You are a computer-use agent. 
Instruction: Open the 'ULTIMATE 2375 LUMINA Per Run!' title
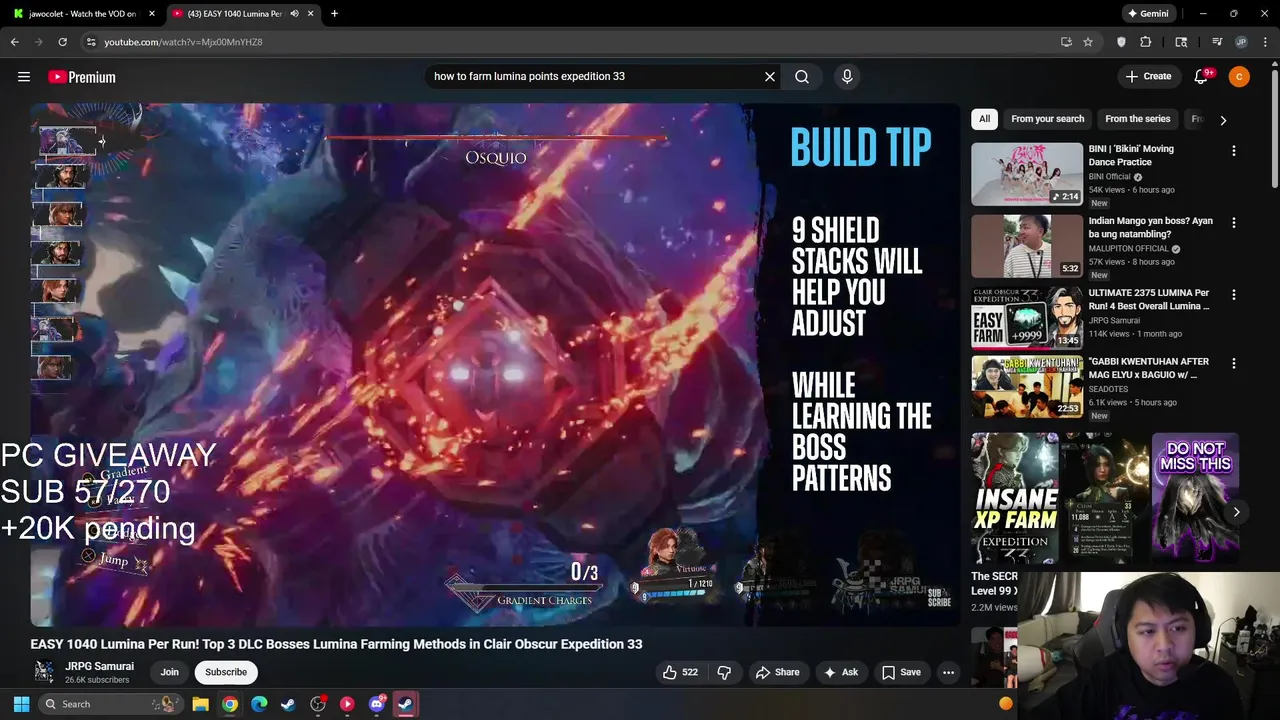(1149, 299)
